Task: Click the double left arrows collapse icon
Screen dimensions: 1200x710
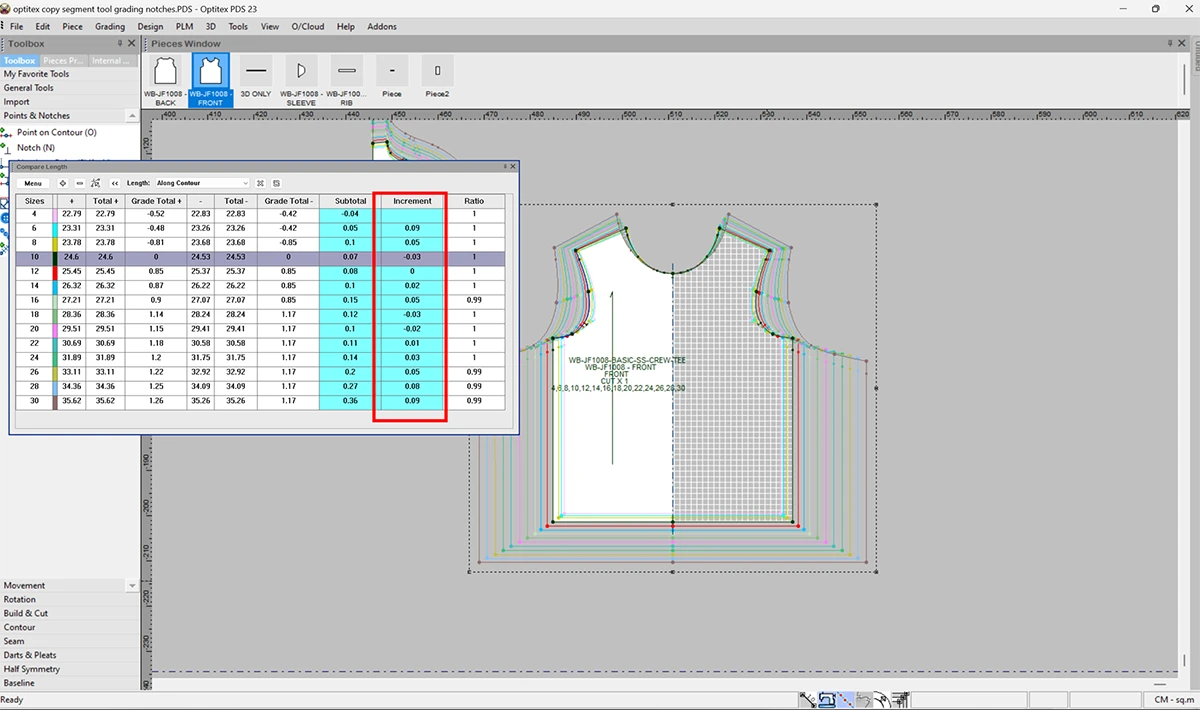Action: [115, 183]
